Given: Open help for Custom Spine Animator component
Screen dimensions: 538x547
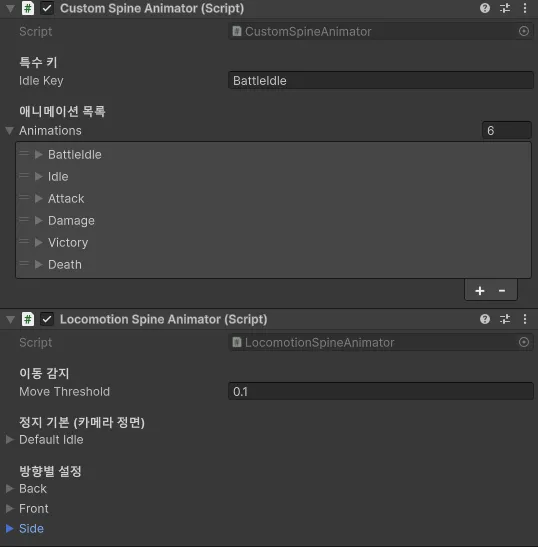Looking at the screenshot, I should click(485, 8).
